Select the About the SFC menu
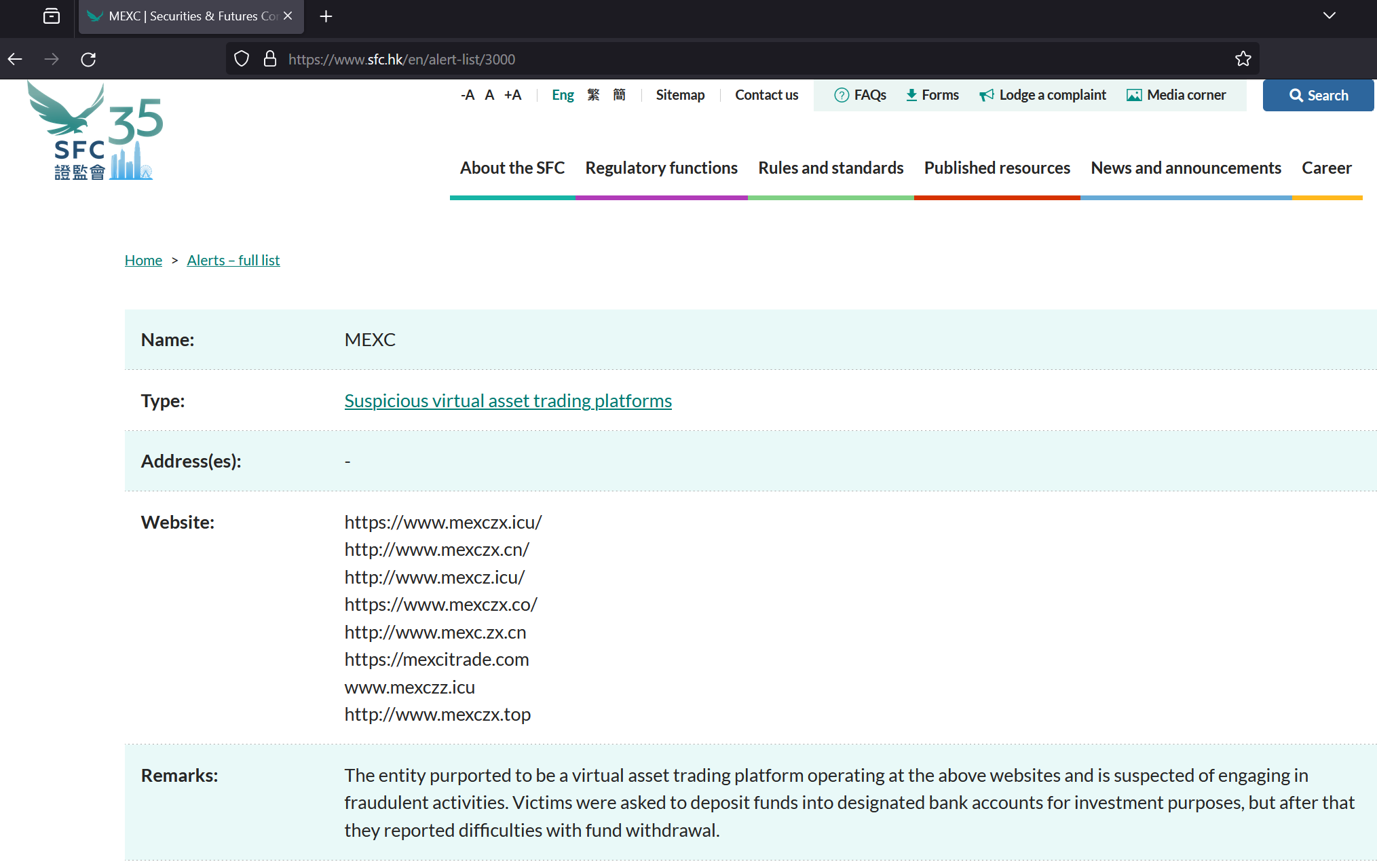Viewport: 1377px width, 868px height. [512, 168]
